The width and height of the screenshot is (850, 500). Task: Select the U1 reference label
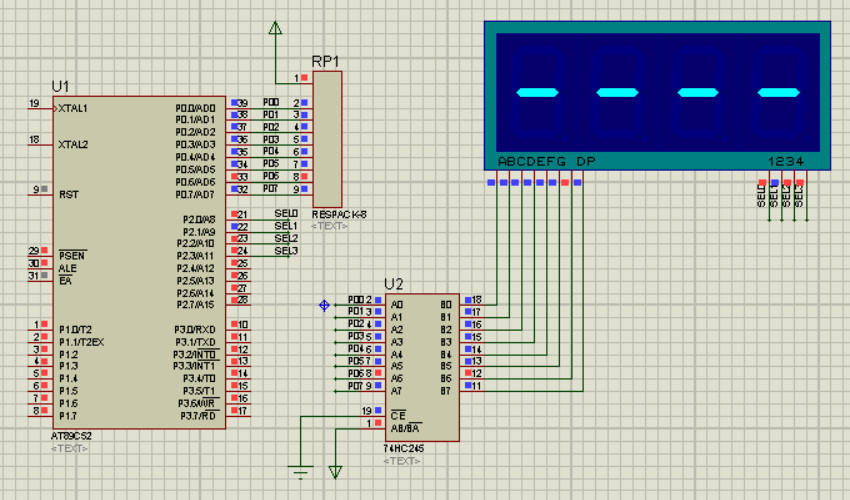pyautogui.click(x=60, y=86)
